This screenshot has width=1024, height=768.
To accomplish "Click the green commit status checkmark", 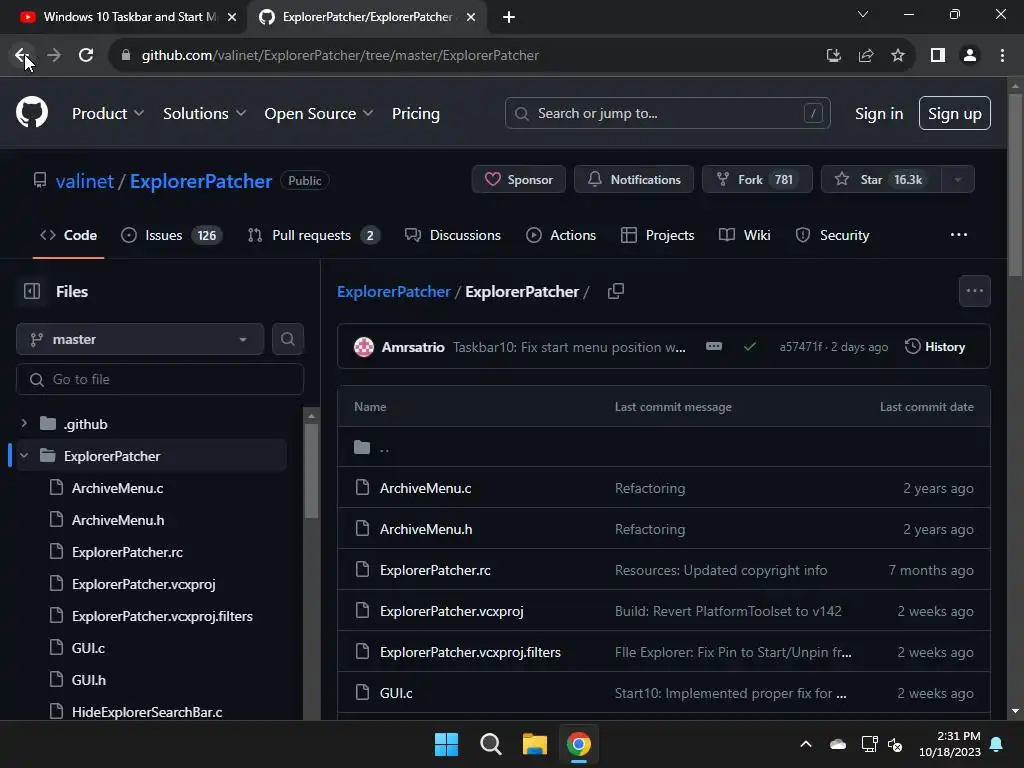I will click(750, 347).
